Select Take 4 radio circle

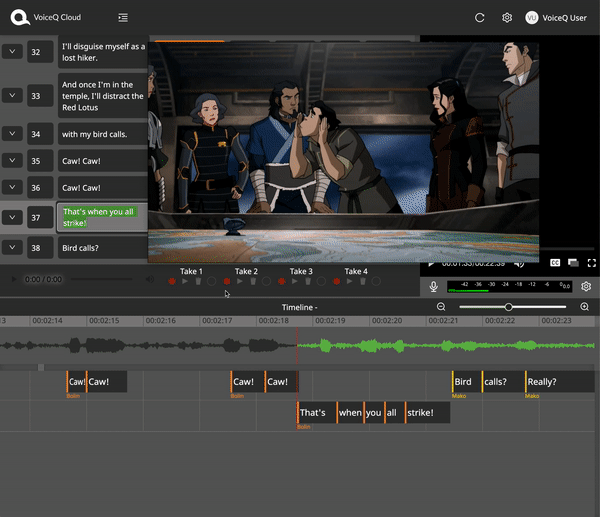tap(376, 281)
